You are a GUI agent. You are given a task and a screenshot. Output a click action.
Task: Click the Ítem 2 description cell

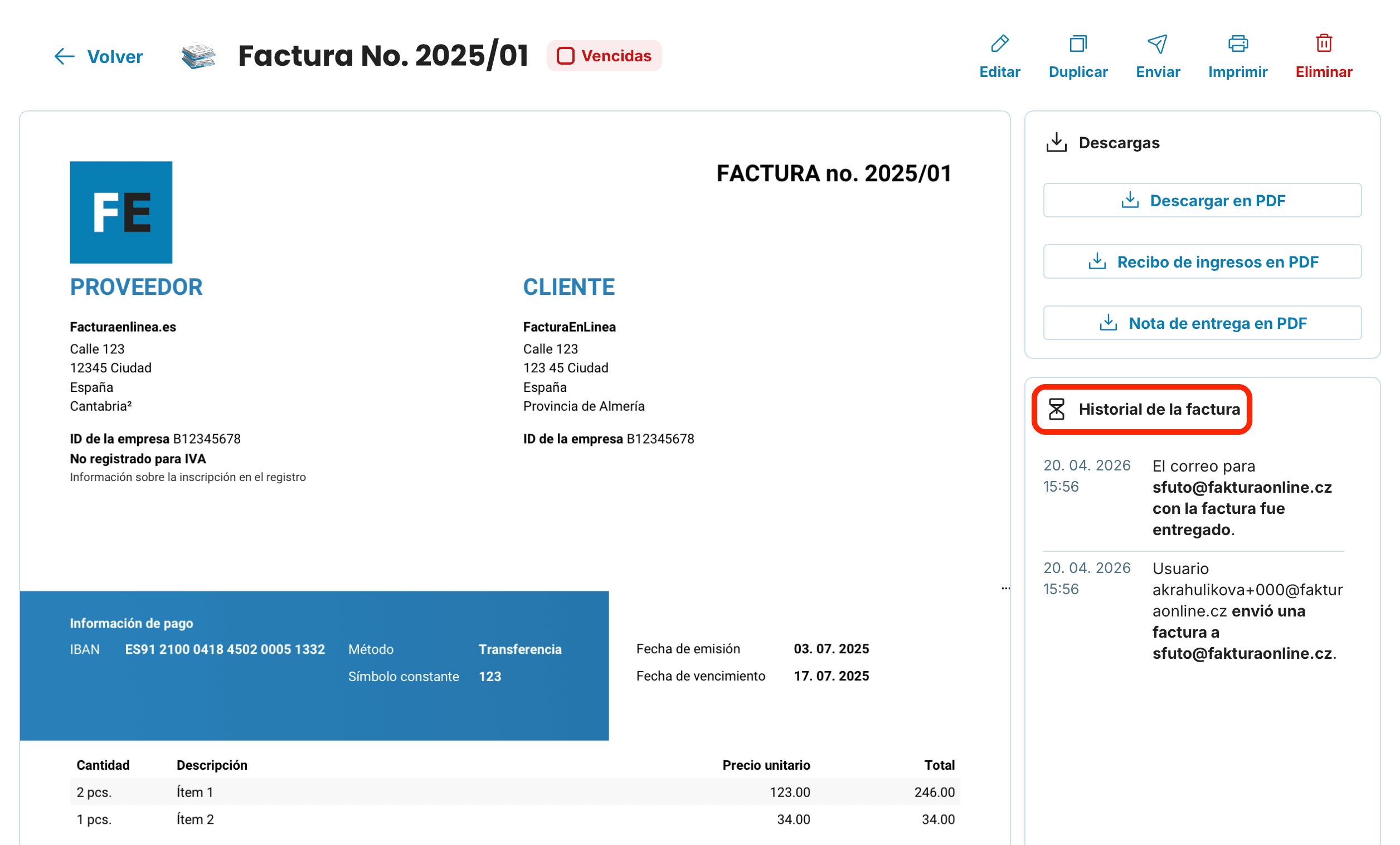pyautogui.click(x=195, y=819)
